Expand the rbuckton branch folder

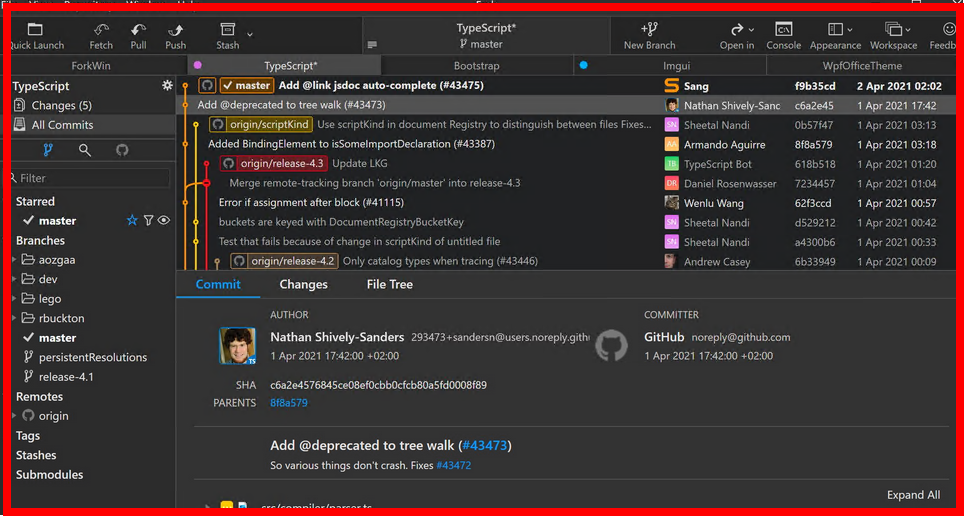[14, 319]
